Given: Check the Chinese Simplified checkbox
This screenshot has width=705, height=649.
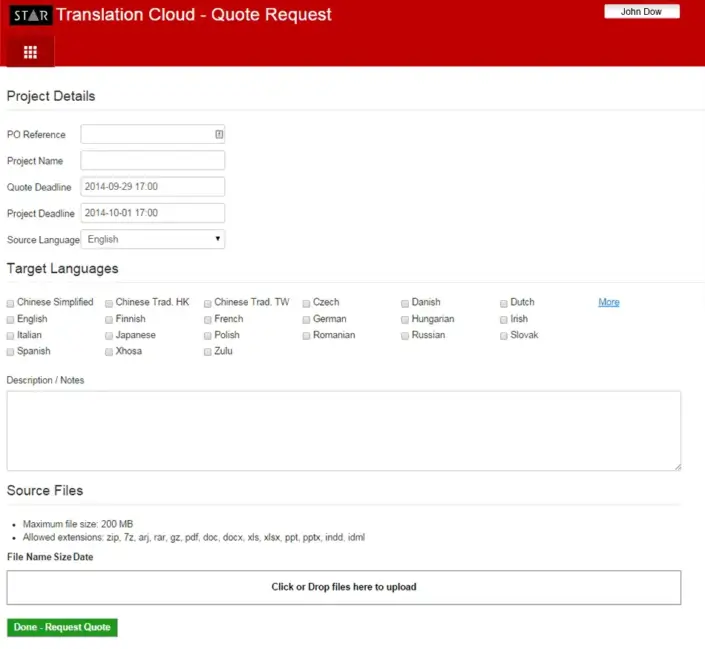Looking at the screenshot, I should tap(11, 303).
